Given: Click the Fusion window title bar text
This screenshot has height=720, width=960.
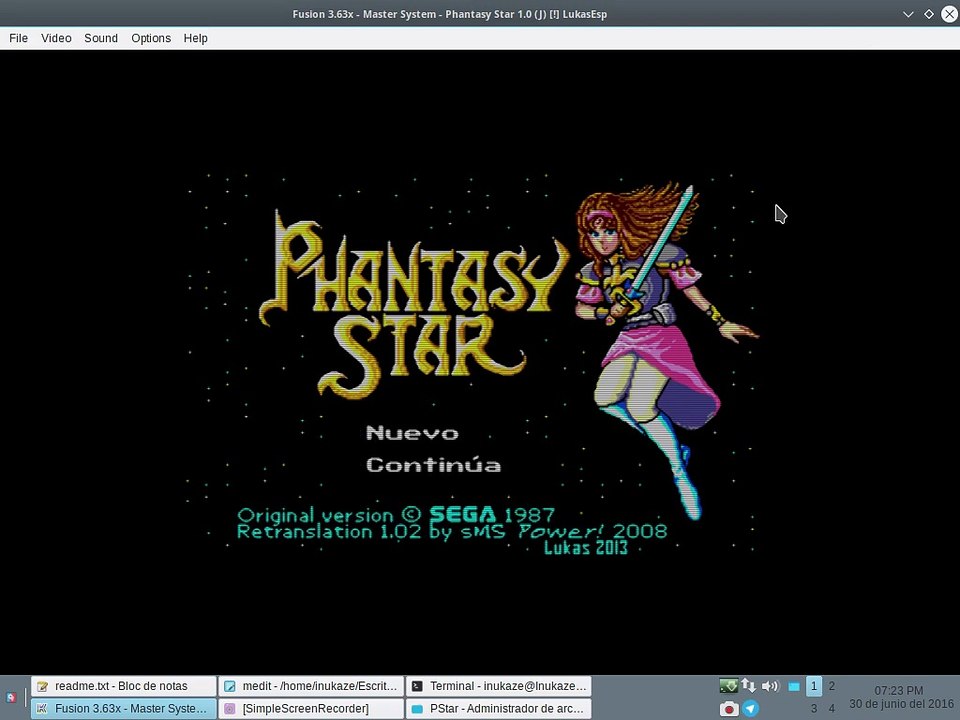Looking at the screenshot, I should pos(449,14).
